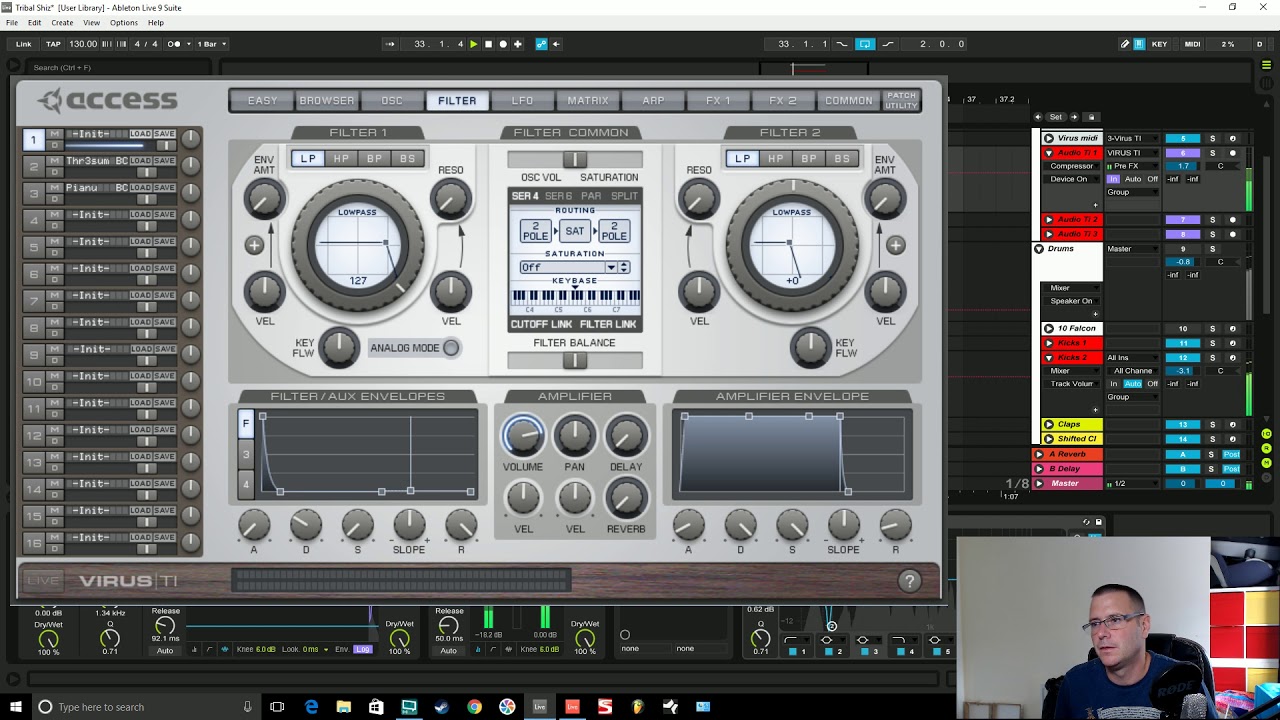Toggle the loop switch in the transport
Viewport: 1280px width, 720px height.
(x=865, y=44)
